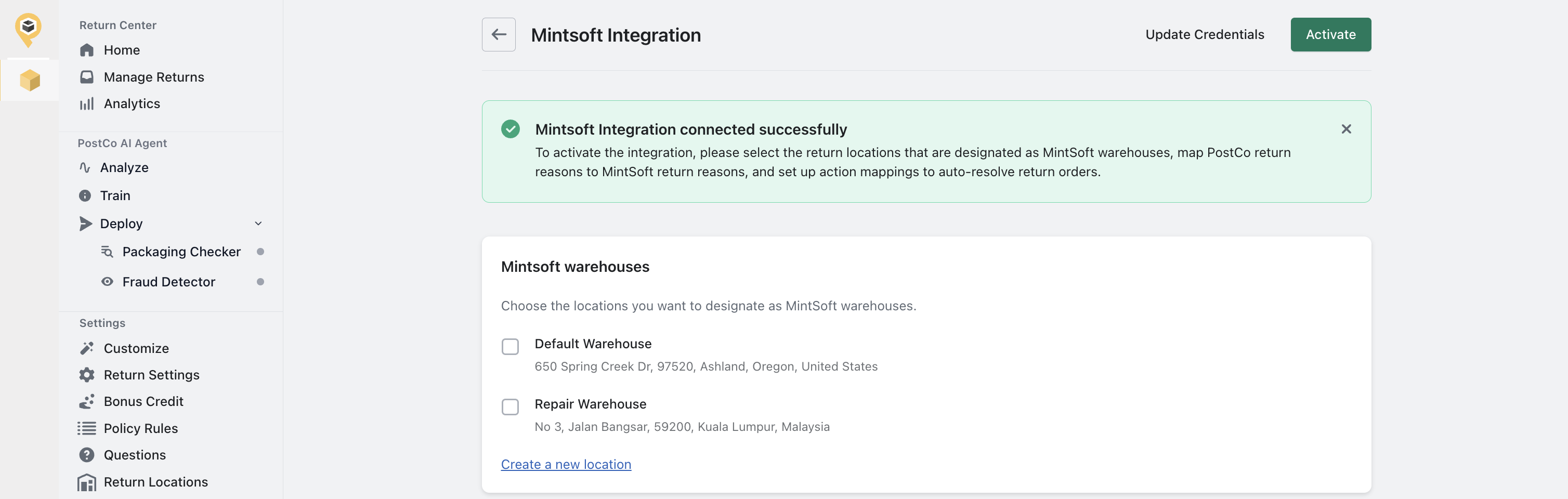Enable the Repair Warehouse checkbox
The height and width of the screenshot is (499, 1568).
tap(509, 406)
